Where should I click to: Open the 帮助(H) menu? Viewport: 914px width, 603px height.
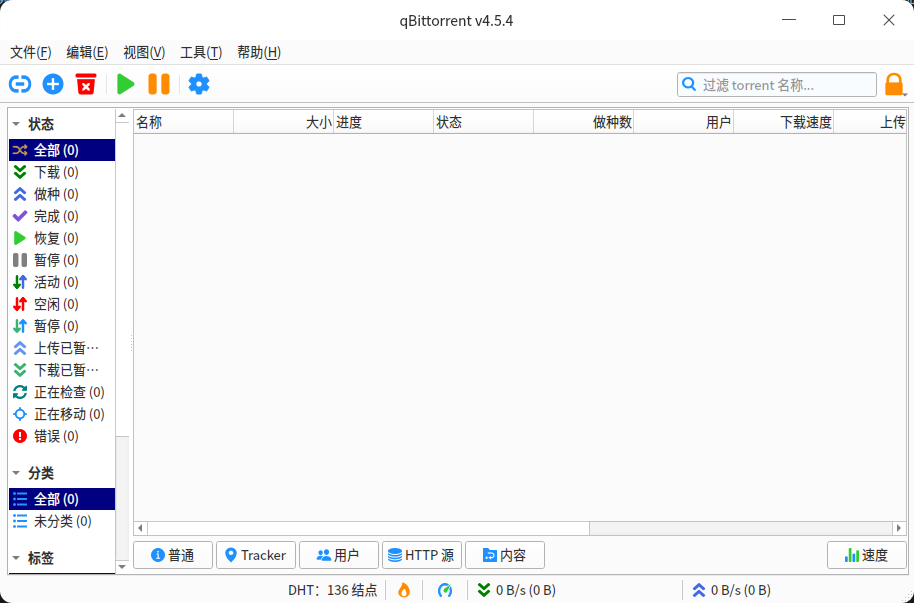tap(259, 52)
